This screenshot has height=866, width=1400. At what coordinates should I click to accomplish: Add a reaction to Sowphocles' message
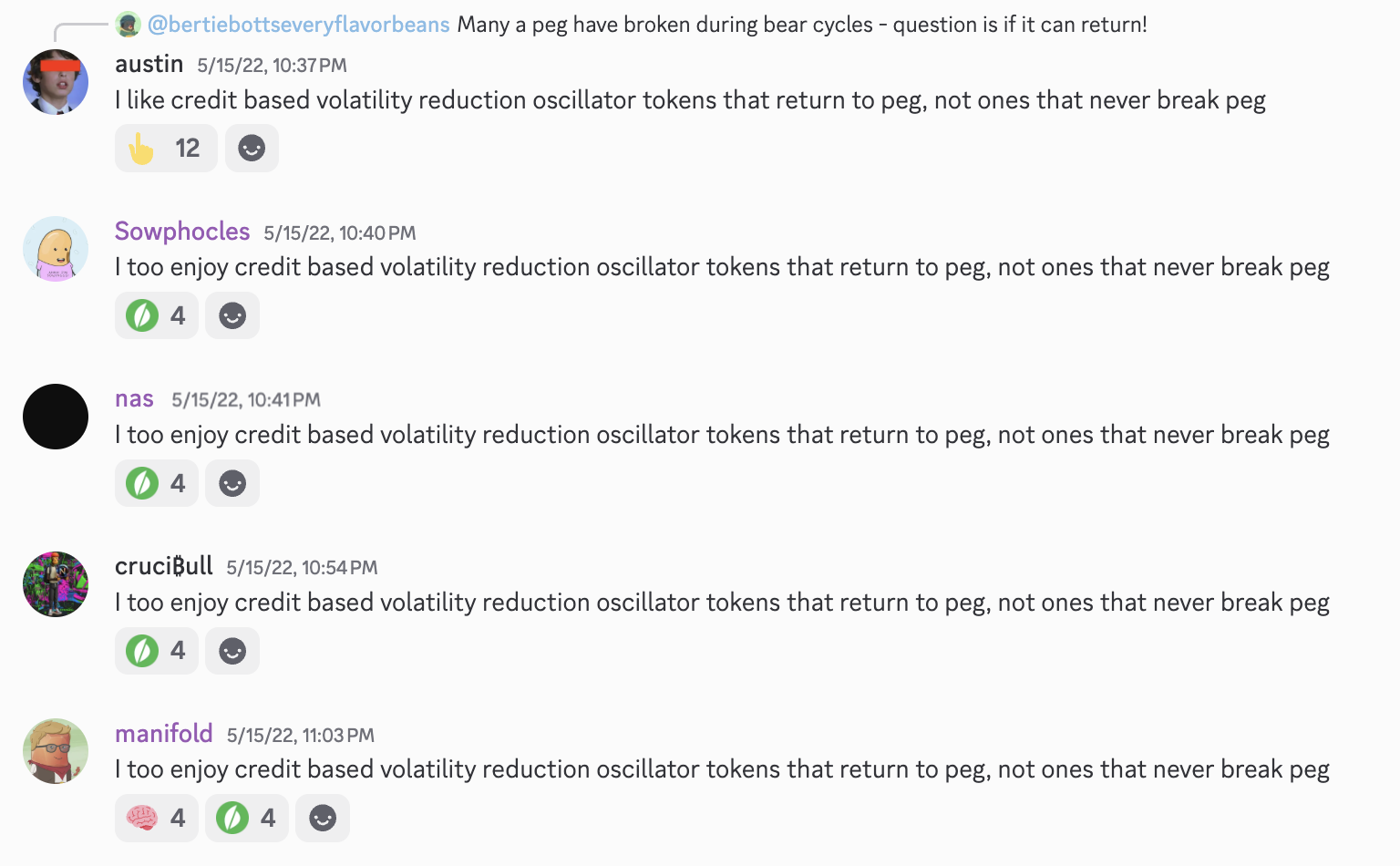click(232, 315)
